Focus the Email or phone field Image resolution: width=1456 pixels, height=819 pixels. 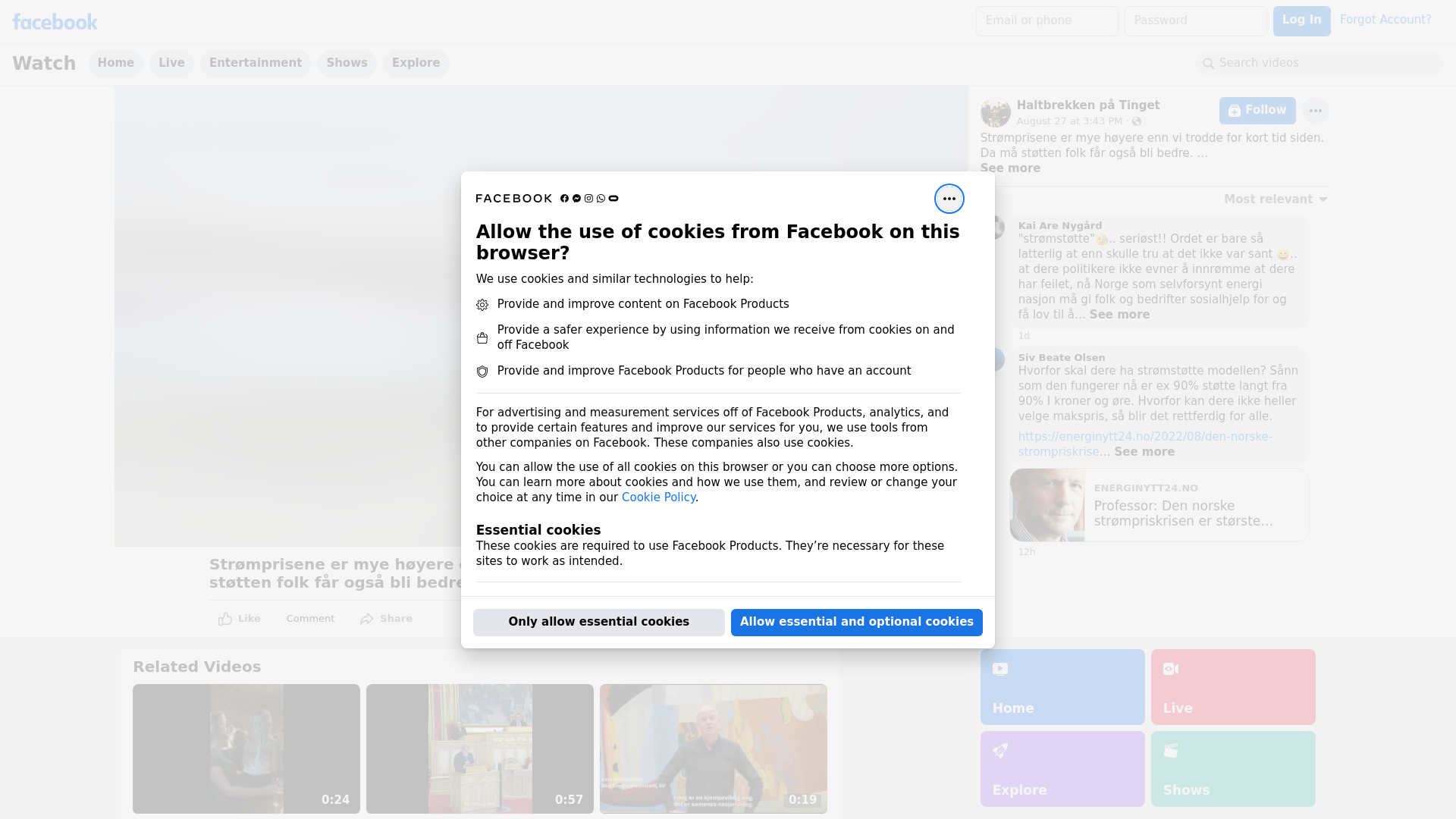tap(1046, 21)
